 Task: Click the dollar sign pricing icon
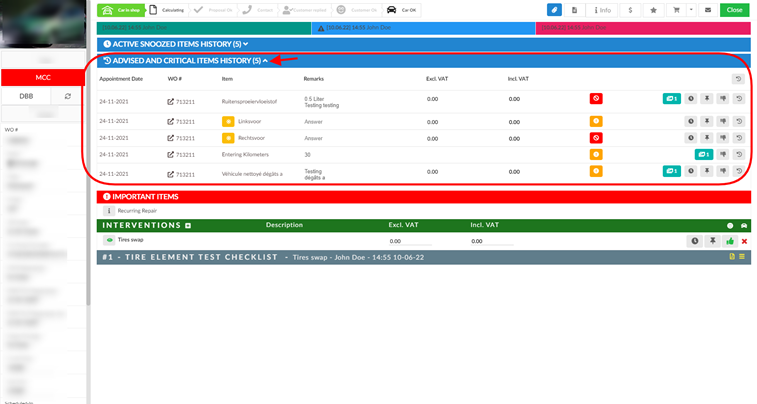coord(630,10)
